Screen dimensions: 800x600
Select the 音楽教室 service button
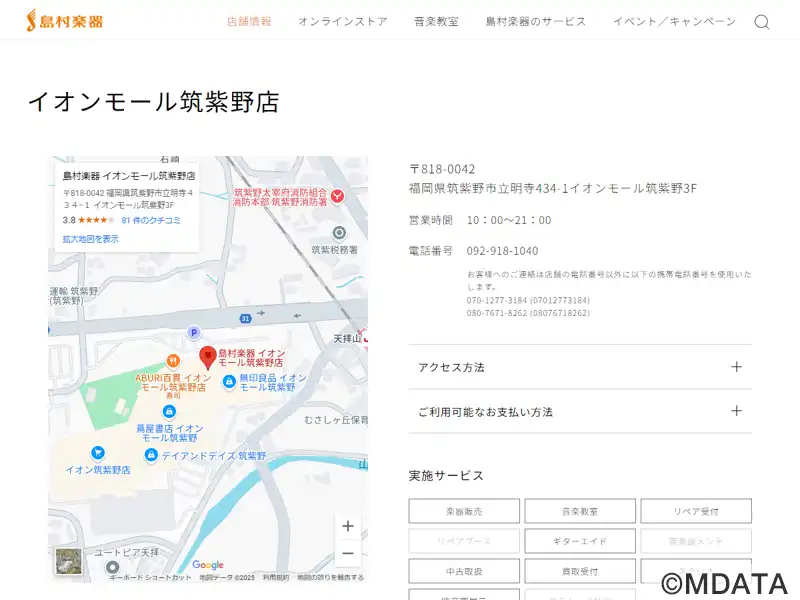580,511
